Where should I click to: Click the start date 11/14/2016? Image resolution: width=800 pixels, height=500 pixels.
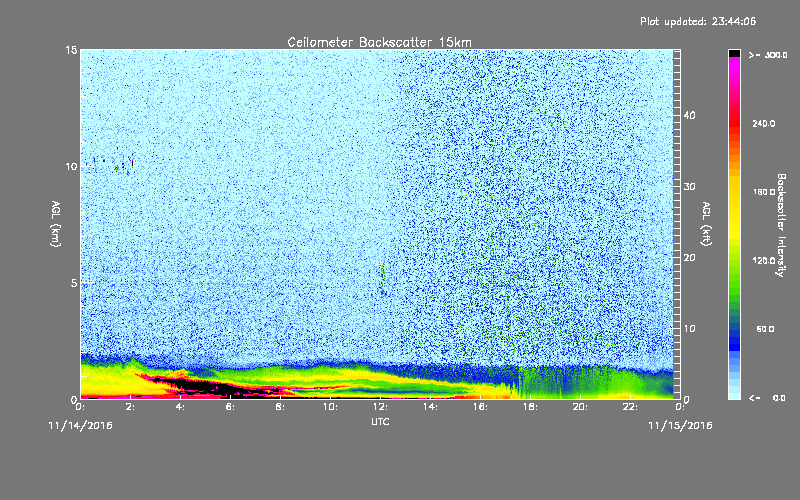(x=81, y=426)
